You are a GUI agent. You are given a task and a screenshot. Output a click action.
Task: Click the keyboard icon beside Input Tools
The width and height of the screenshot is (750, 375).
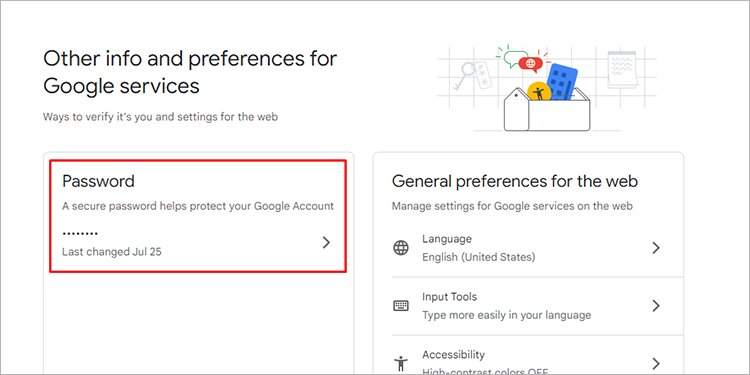(x=401, y=306)
